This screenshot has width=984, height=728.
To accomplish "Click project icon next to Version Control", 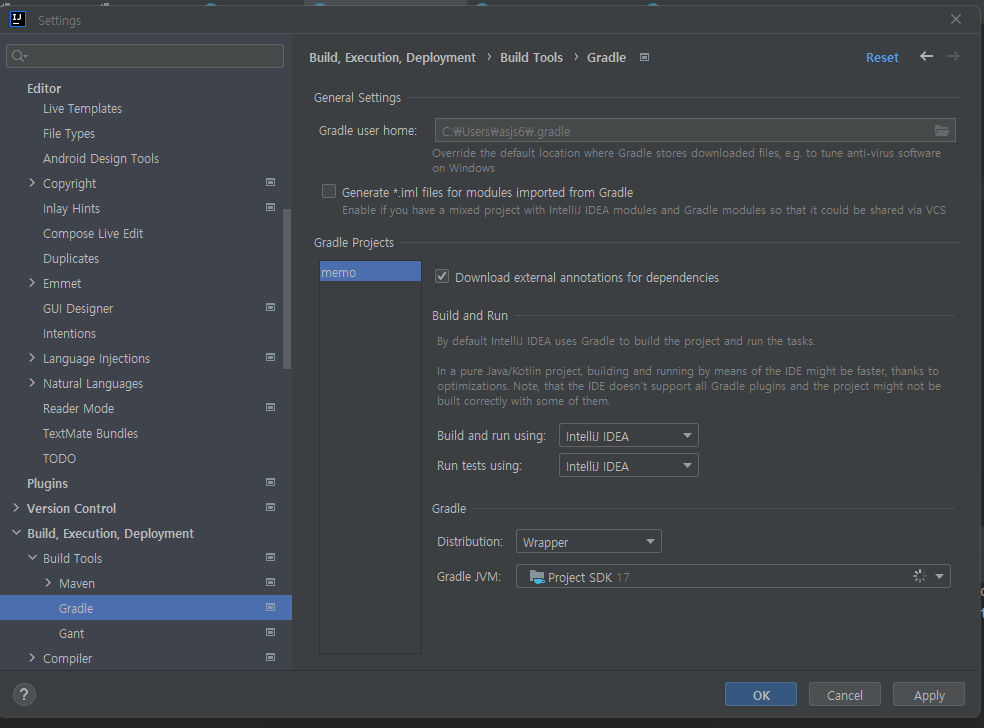I will click(x=270, y=507).
